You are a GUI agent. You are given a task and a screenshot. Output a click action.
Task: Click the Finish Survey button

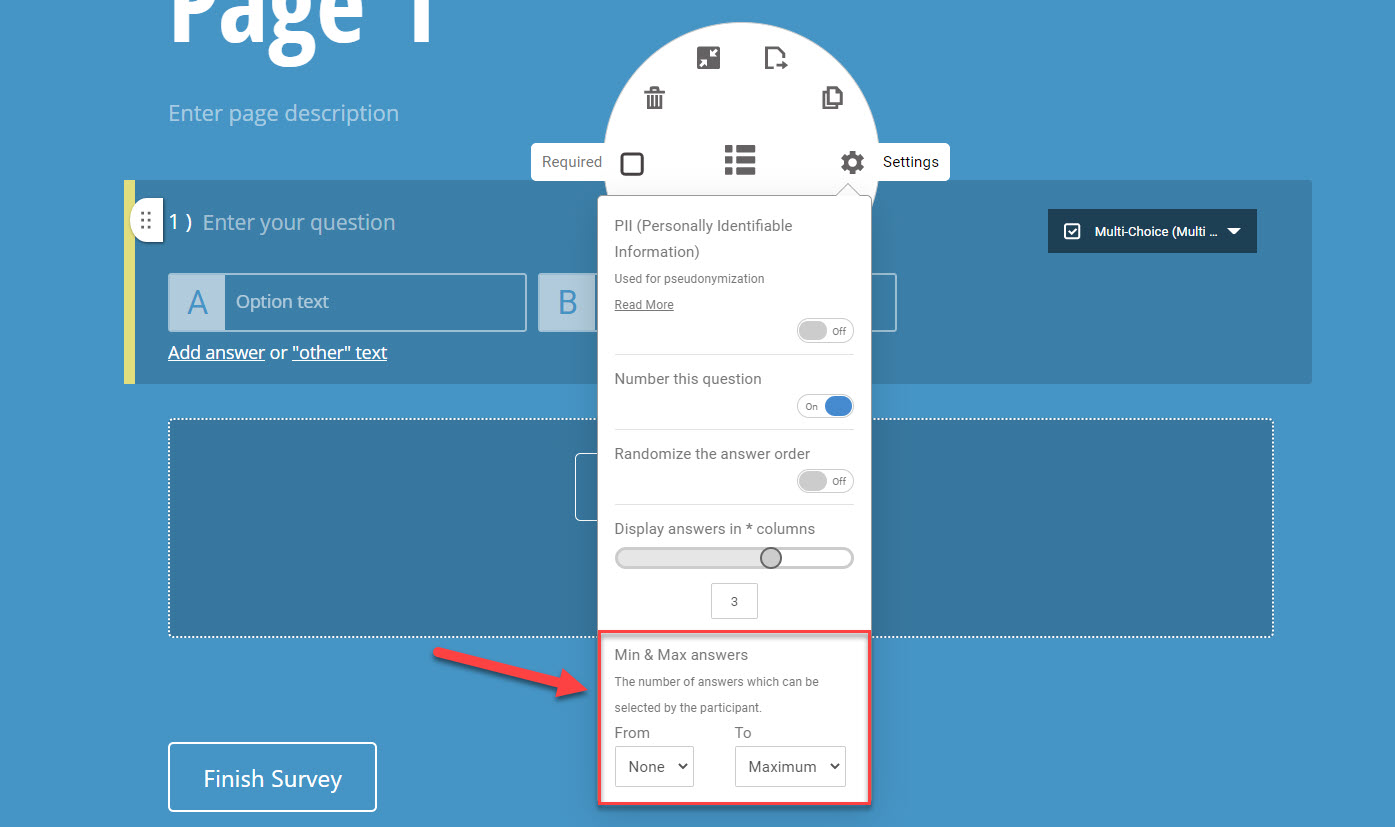point(272,776)
